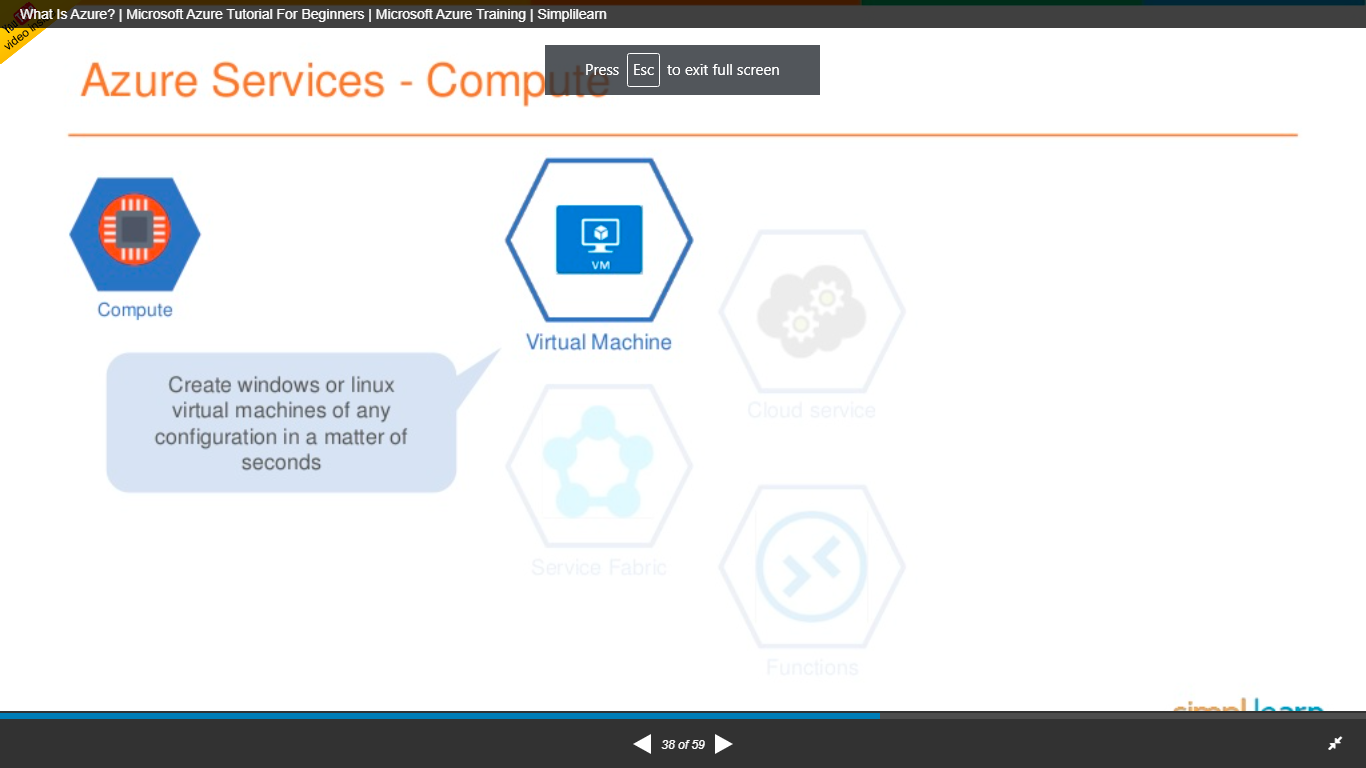Advance to the next slide arrow
1366x768 pixels.
tap(724, 744)
